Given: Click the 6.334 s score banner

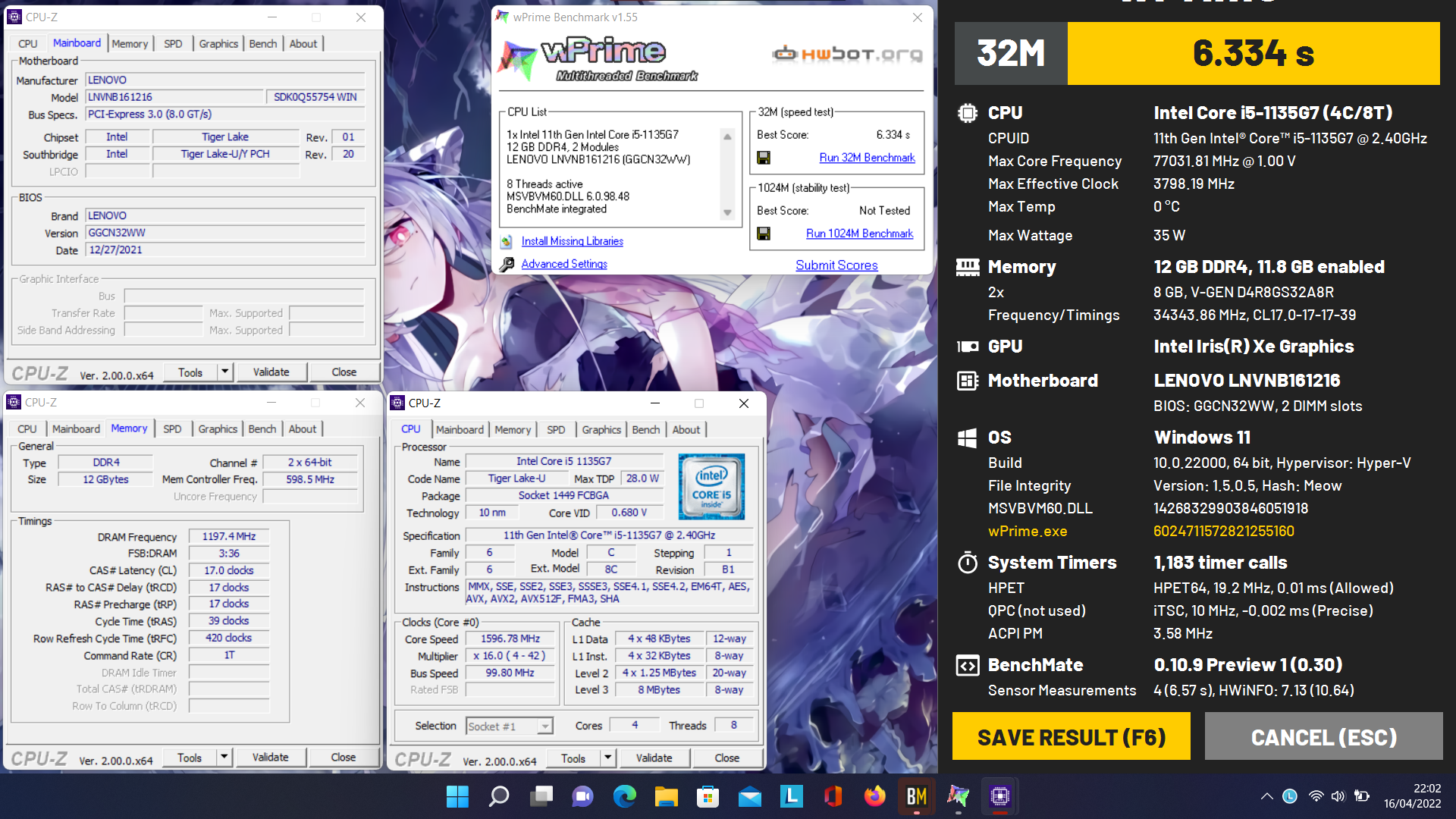Looking at the screenshot, I should click(1254, 53).
